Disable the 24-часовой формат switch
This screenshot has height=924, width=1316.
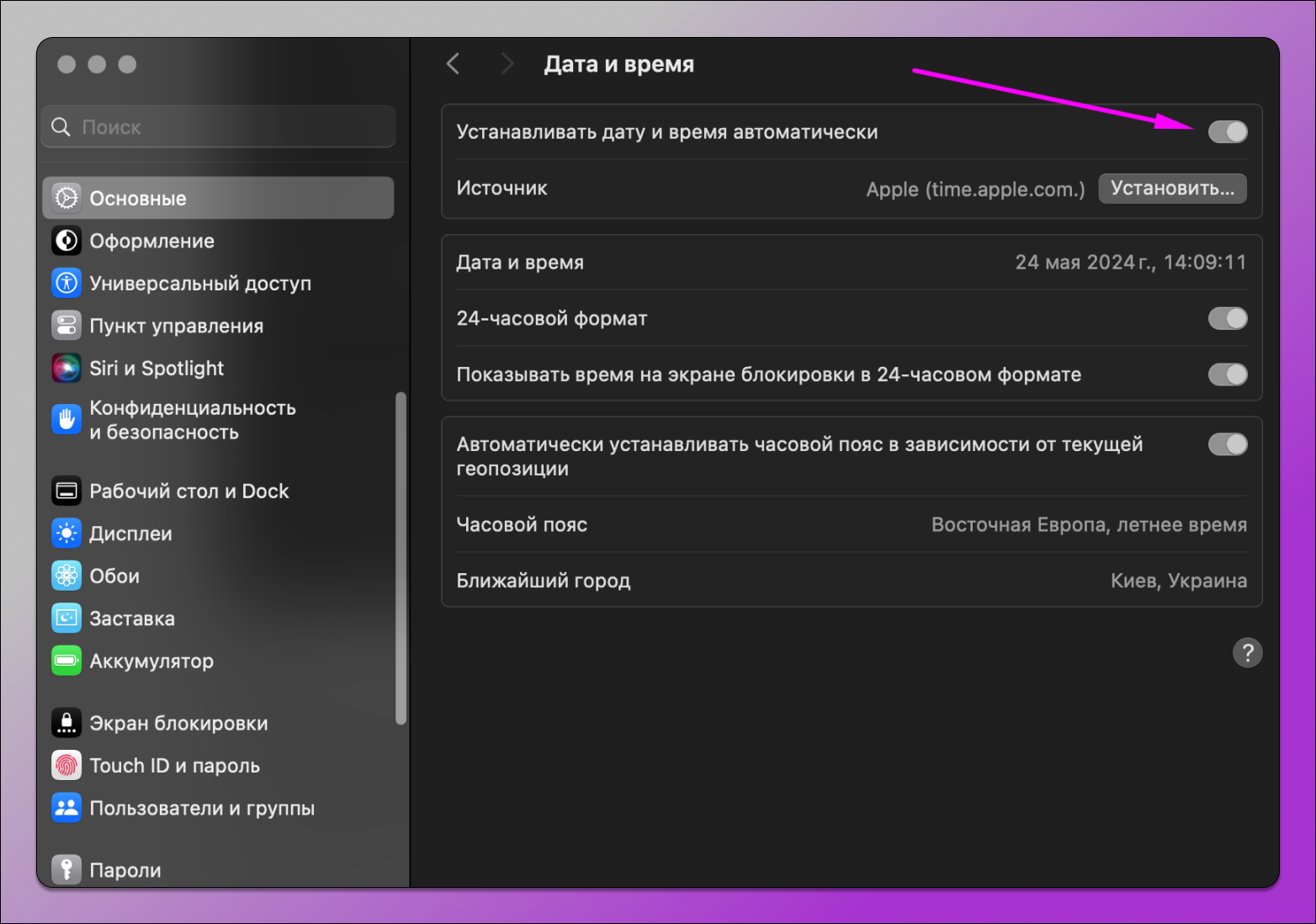[1228, 318]
